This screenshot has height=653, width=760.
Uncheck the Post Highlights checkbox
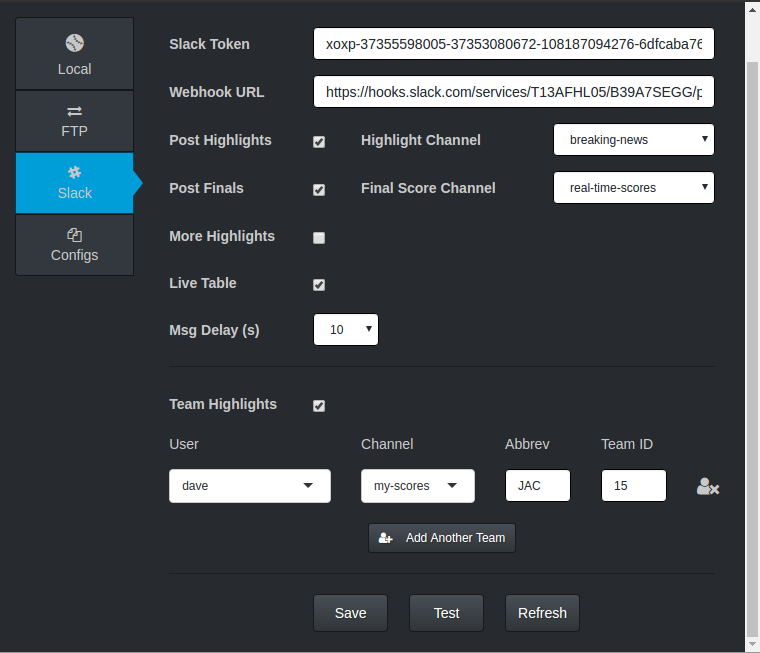pyautogui.click(x=319, y=142)
